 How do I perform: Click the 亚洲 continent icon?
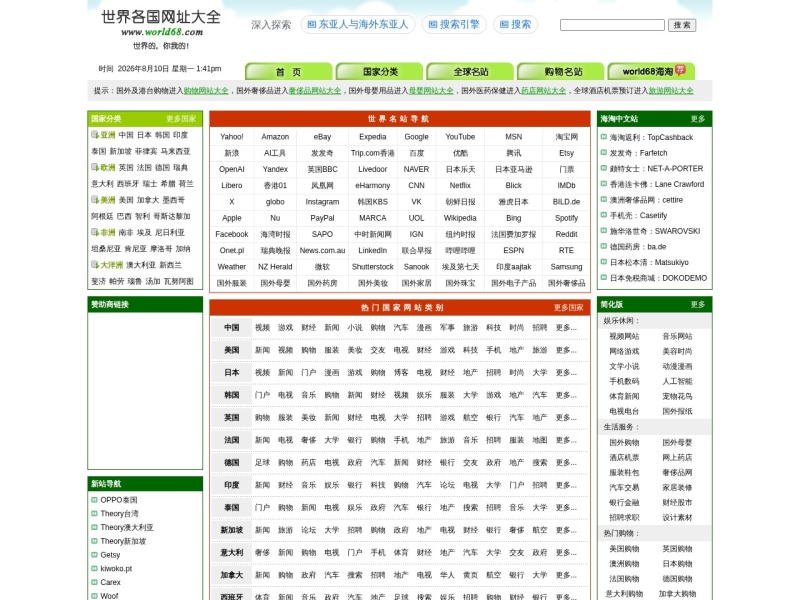95,135
